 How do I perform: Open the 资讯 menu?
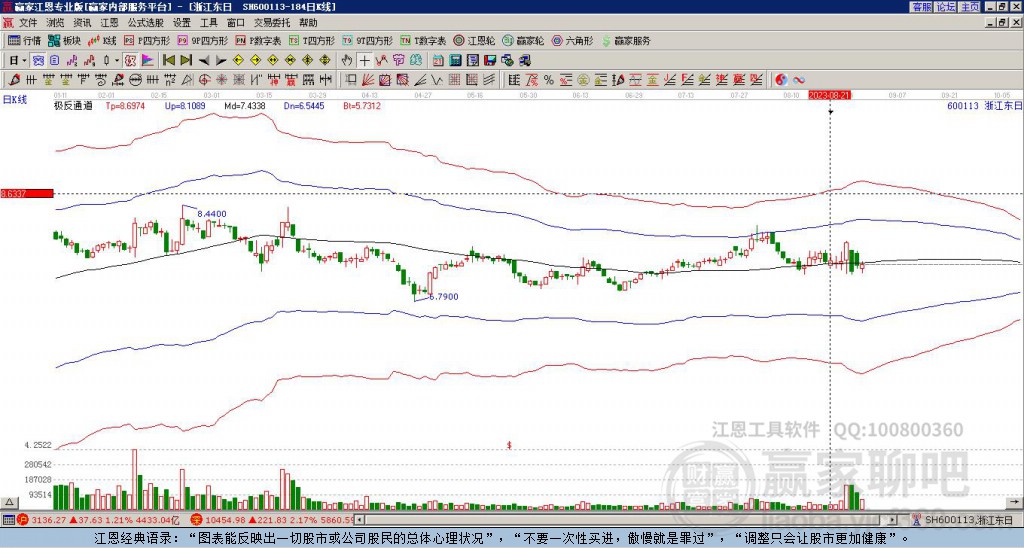click(x=82, y=23)
